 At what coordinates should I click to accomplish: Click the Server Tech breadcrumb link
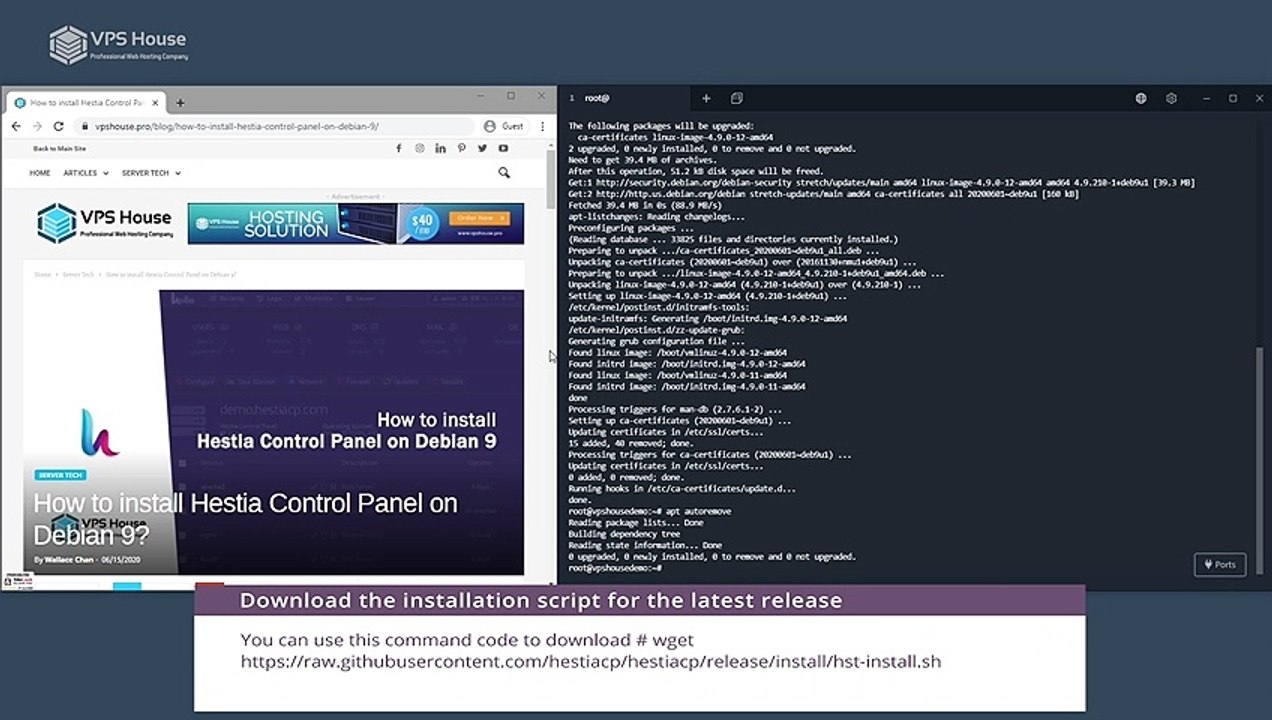tap(78, 274)
